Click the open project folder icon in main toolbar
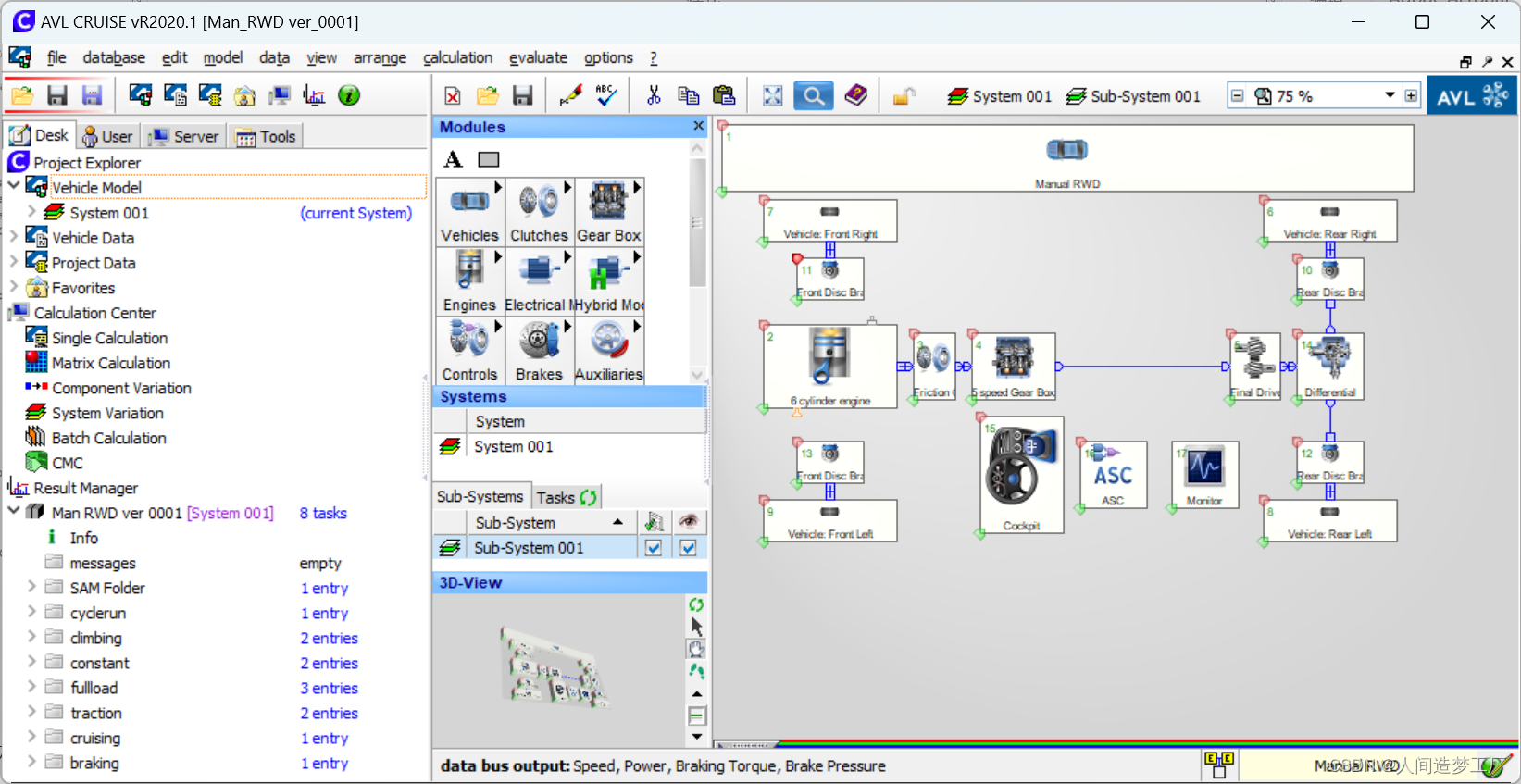The image size is (1521, 784). [22, 95]
